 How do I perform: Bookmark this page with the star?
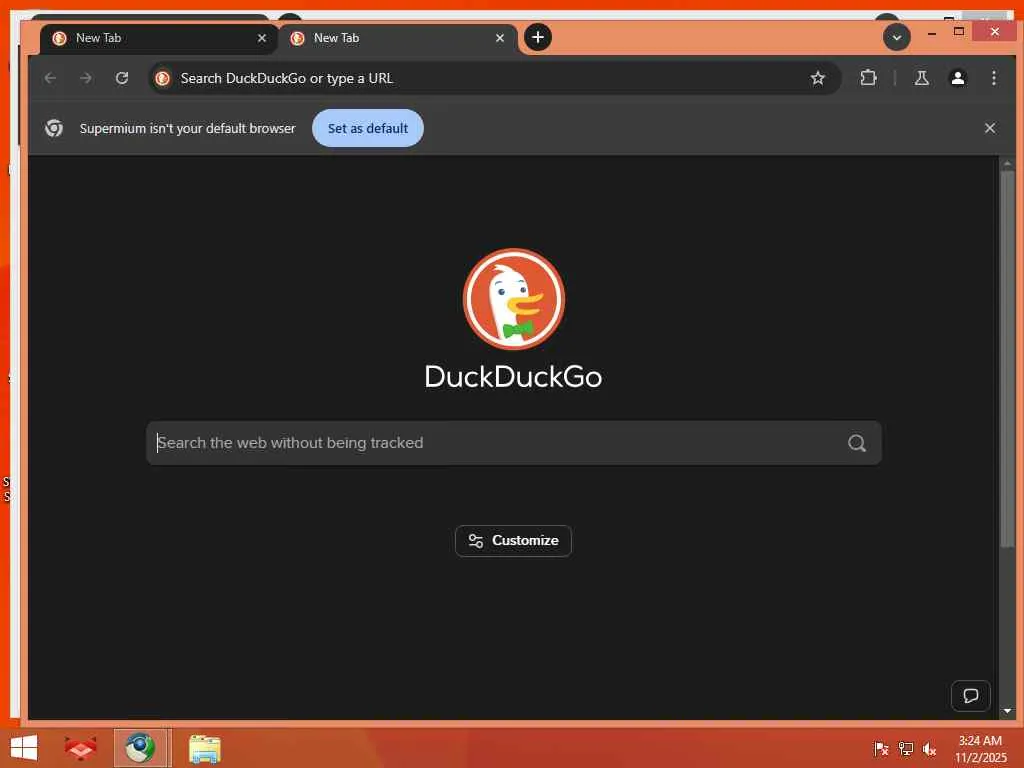pyautogui.click(x=818, y=78)
